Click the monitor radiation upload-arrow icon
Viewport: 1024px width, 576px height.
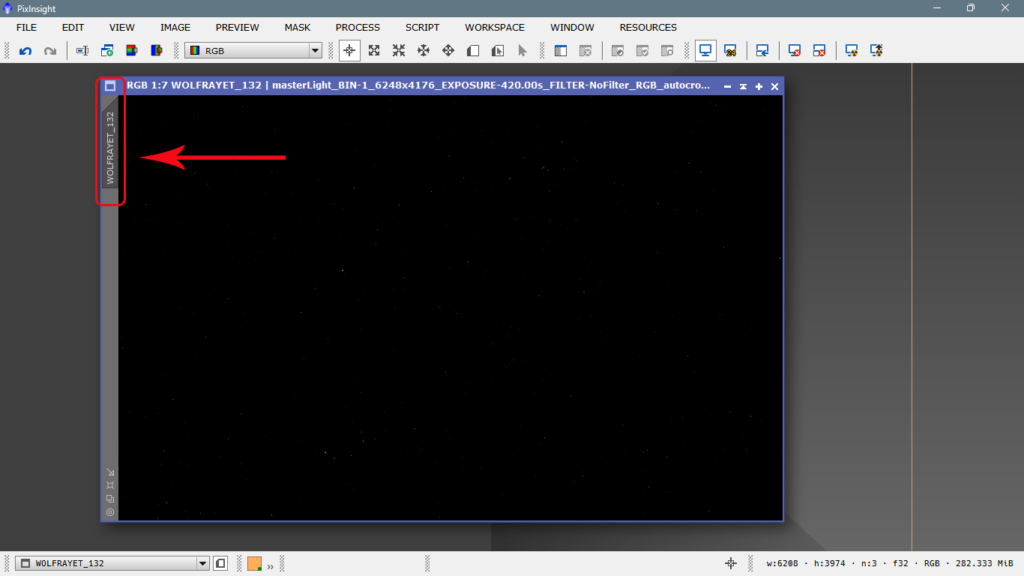876,51
